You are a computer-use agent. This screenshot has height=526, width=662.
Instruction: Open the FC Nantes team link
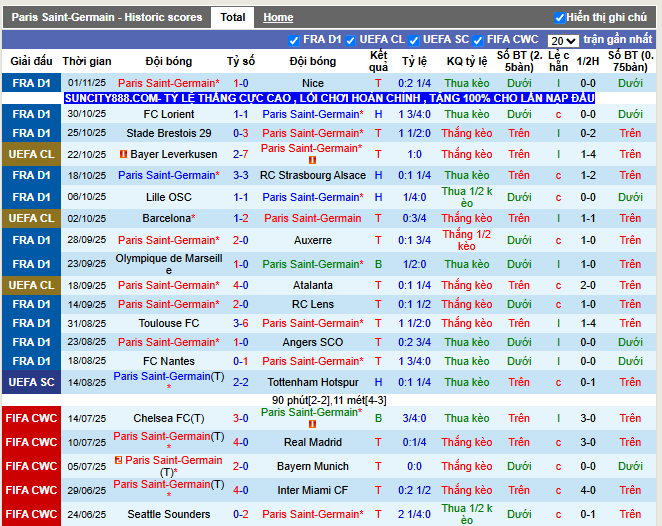(x=169, y=361)
